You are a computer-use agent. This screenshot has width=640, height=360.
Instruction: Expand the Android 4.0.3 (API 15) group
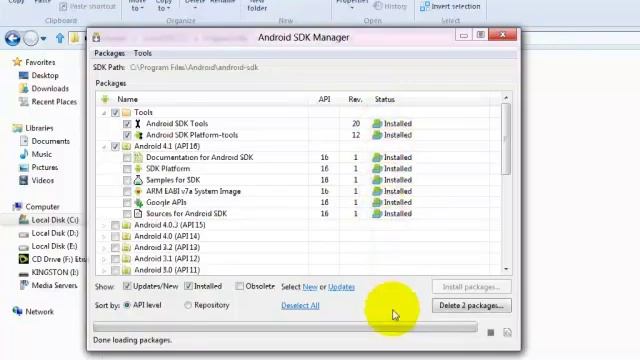tap(104, 225)
